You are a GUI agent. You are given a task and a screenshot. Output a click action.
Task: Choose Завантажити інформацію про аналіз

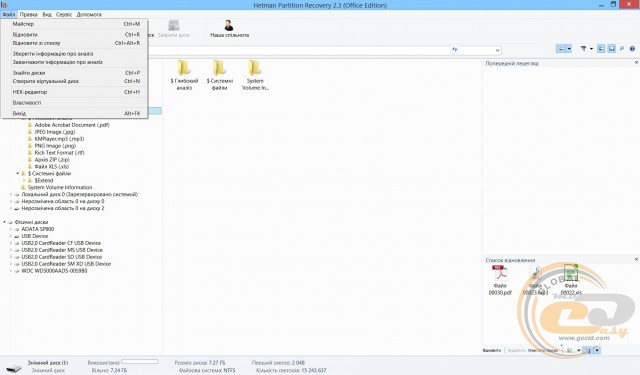(75, 62)
